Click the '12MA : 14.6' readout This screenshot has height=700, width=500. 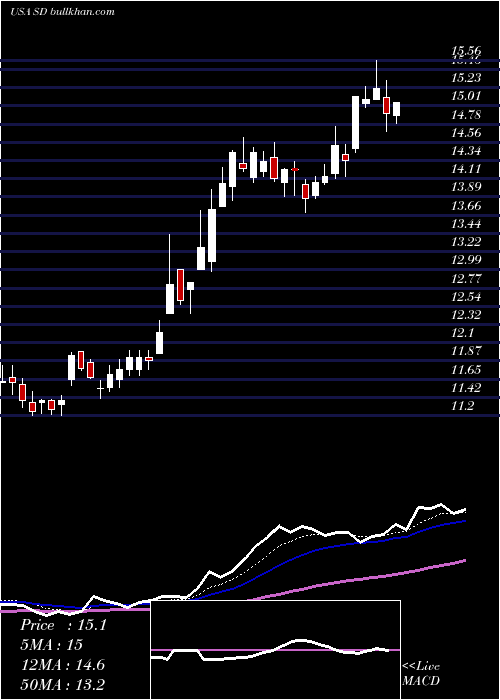tap(62, 665)
